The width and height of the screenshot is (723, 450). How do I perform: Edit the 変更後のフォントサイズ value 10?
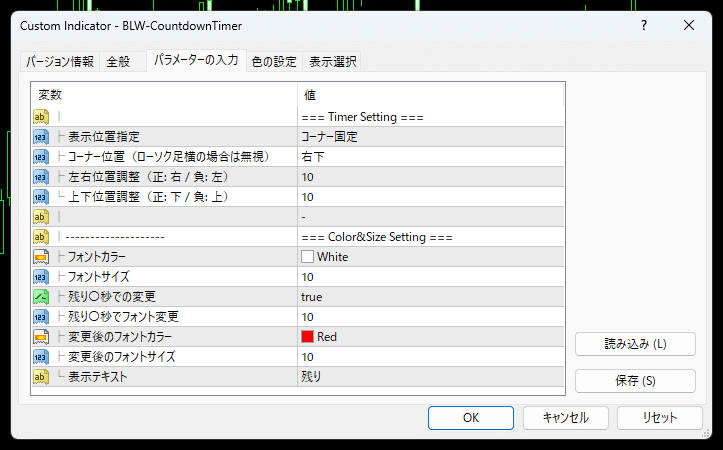(431, 357)
